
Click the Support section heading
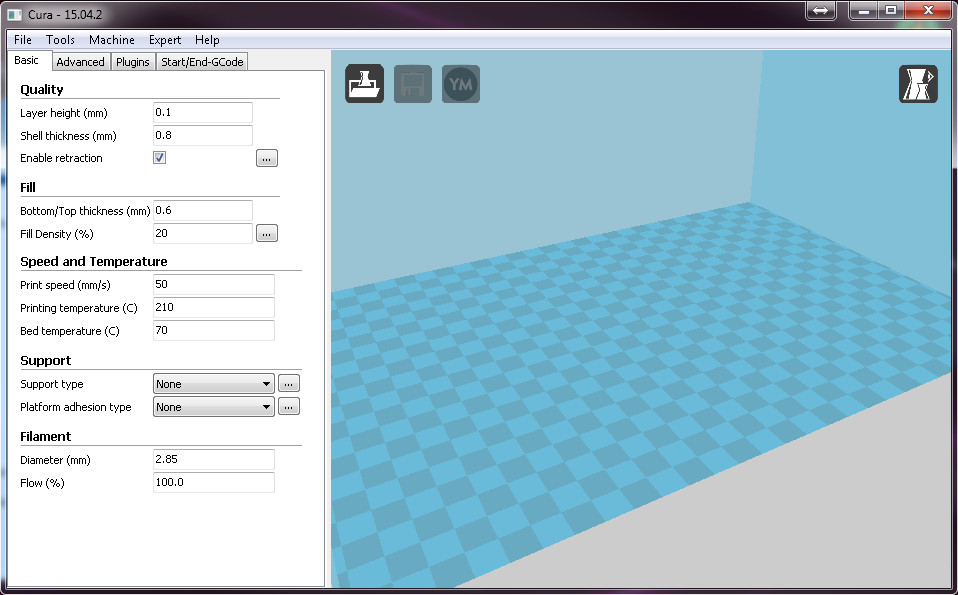pyautogui.click(x=45, y=360)
